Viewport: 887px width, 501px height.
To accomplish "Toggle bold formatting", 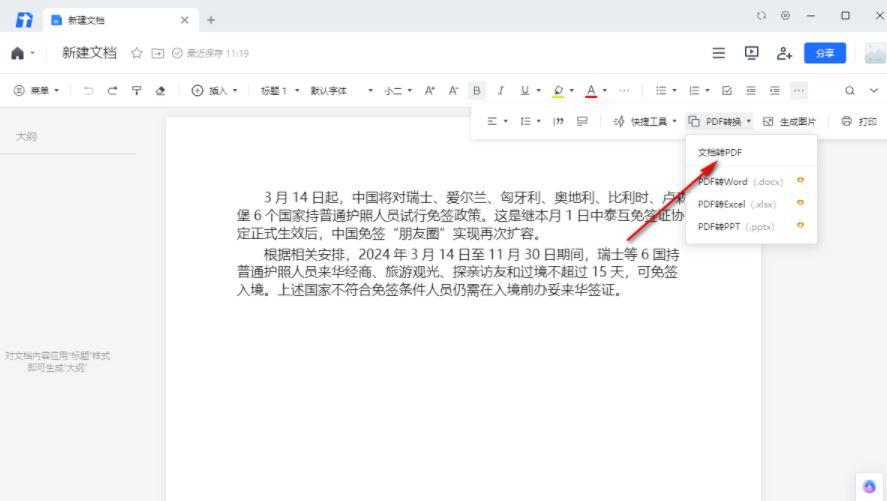I will [x=477, y=90].
